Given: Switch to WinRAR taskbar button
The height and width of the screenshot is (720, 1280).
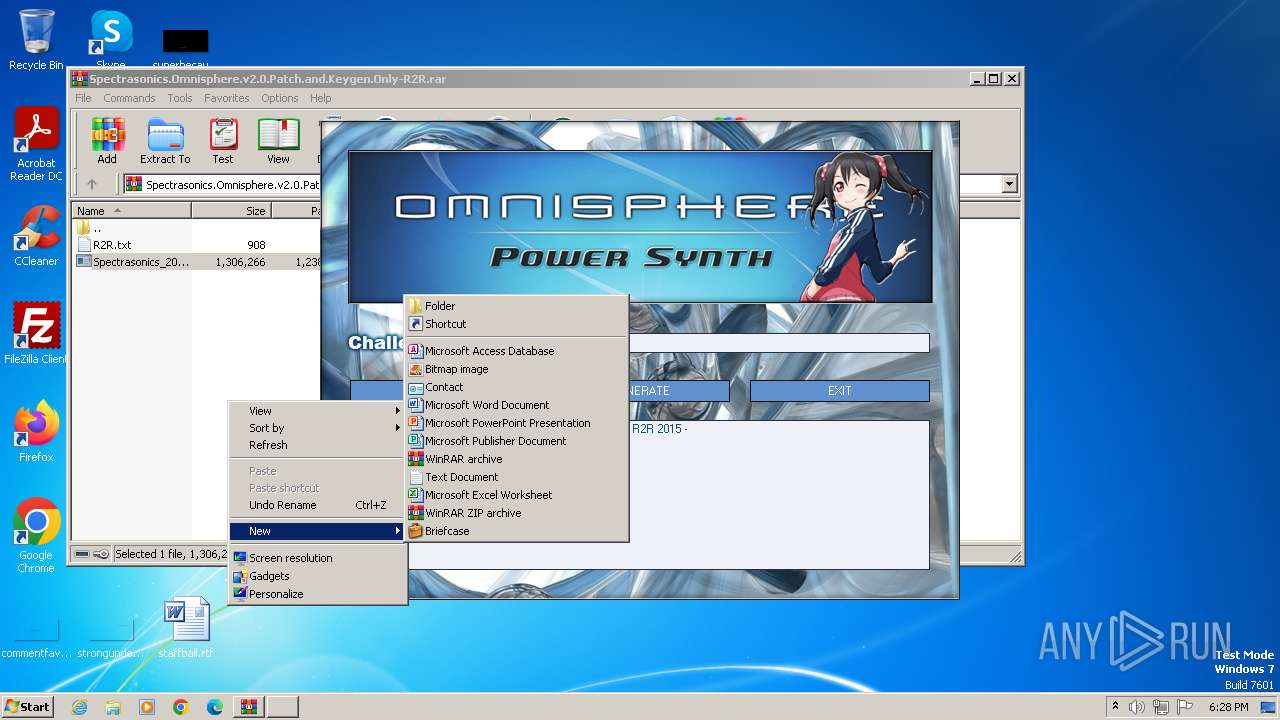Looking at the screenshot, I should coord(249,707).
